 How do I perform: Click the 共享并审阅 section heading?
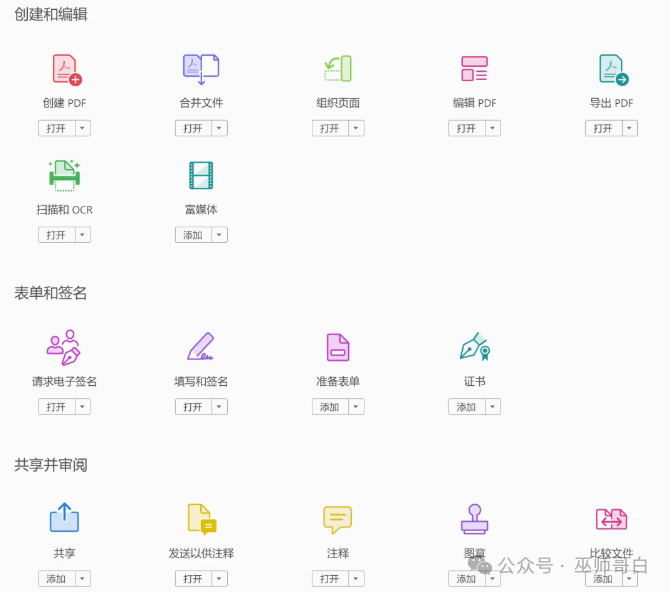51,465
